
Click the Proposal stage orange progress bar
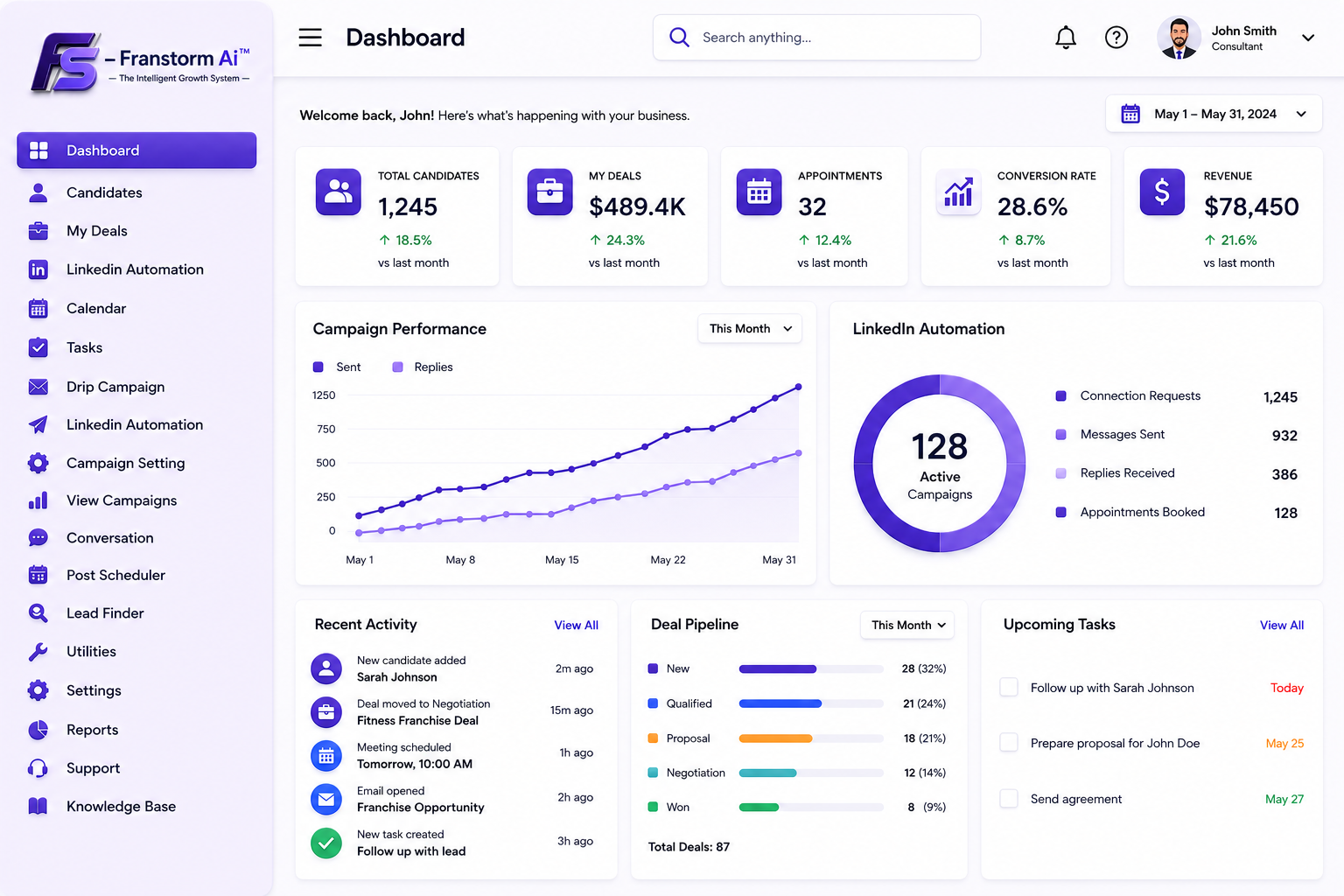tap(811, 738)
